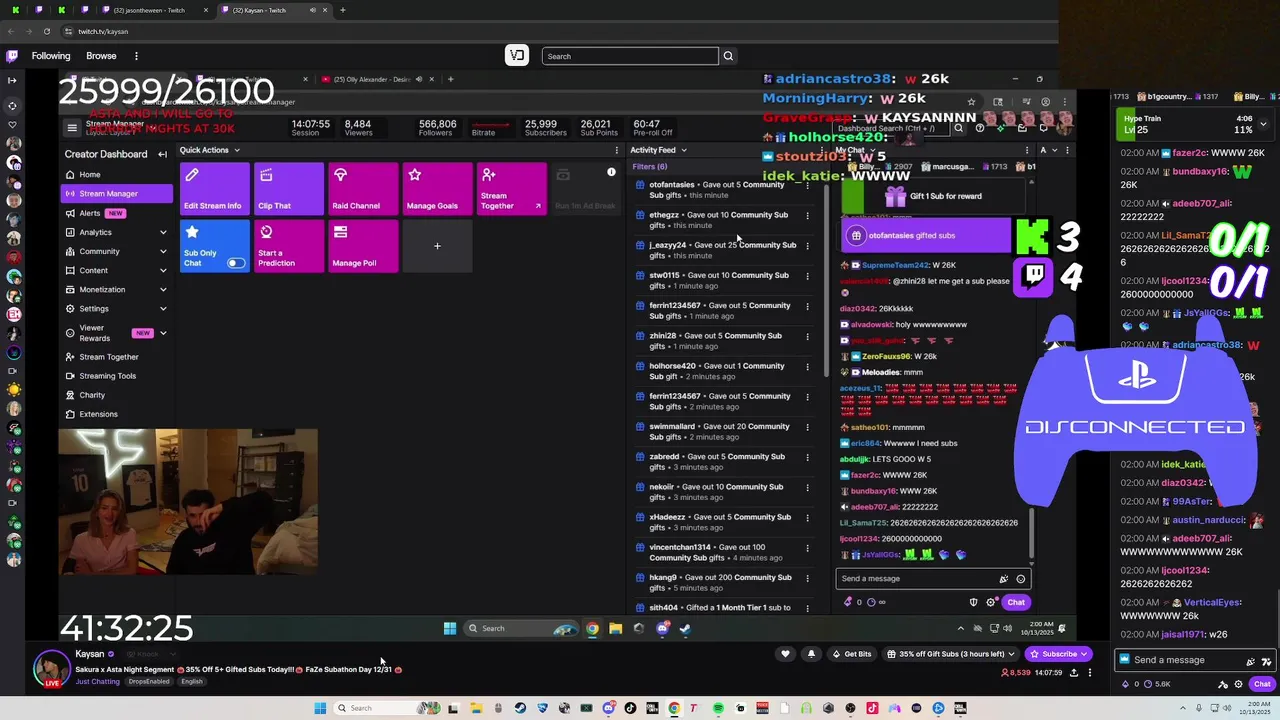1280x720 pixels.
Task: Add a new quick action tile
Action: click(x=437, y=246)
